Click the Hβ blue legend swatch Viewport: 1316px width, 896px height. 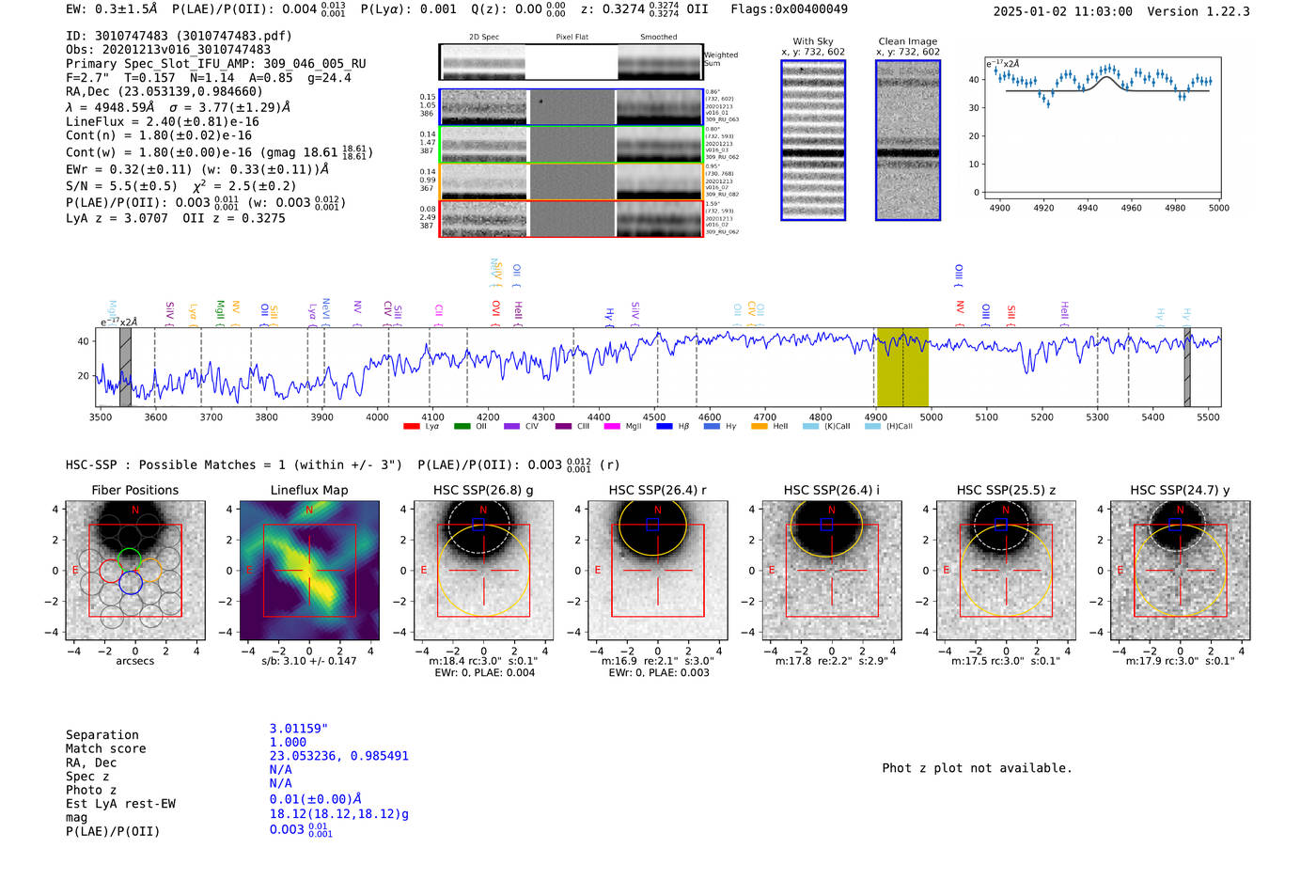(x=665, y=426)
